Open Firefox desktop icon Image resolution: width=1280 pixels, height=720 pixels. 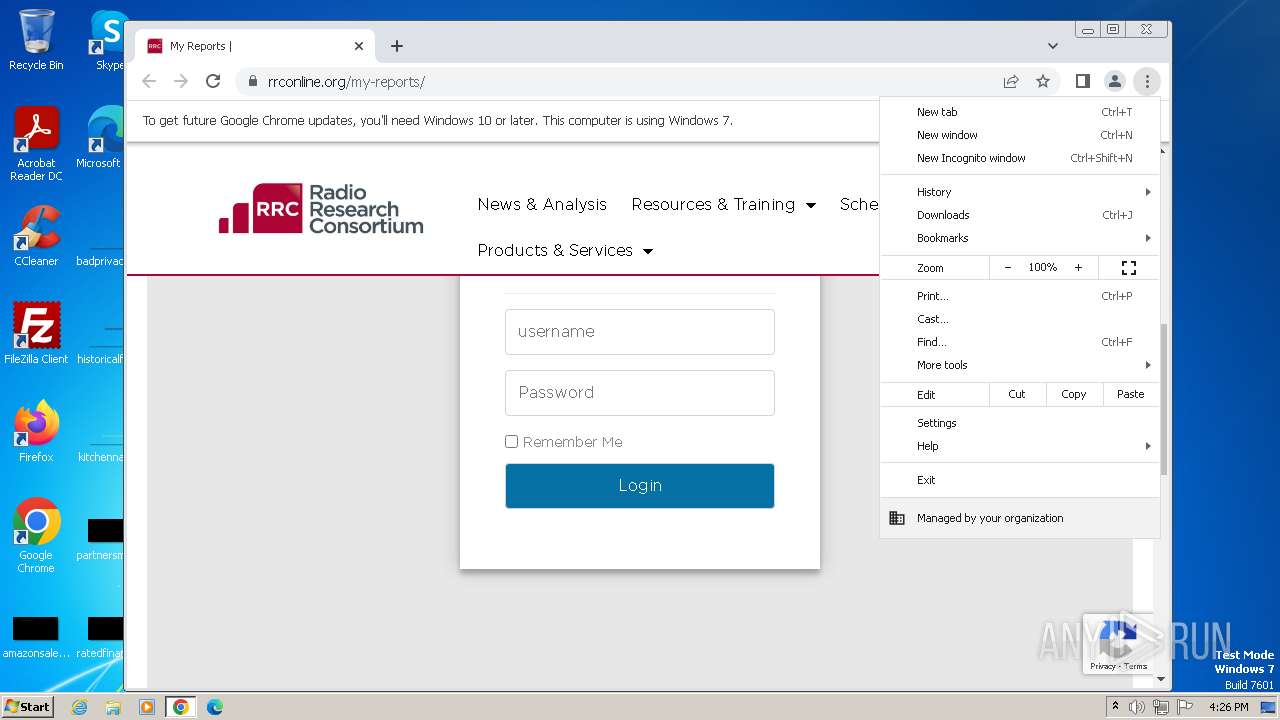tap(36, 432)
